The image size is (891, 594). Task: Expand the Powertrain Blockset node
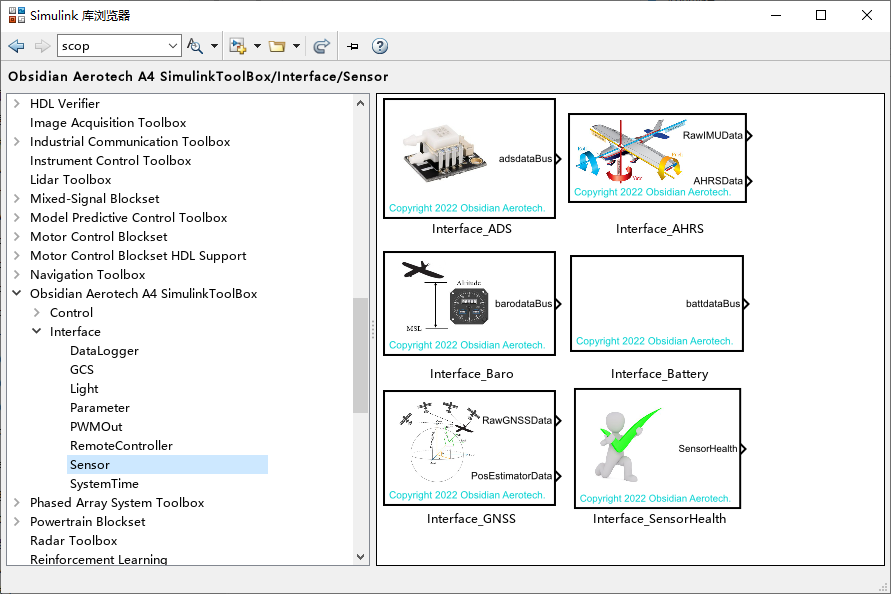click(x=17, y=522)
